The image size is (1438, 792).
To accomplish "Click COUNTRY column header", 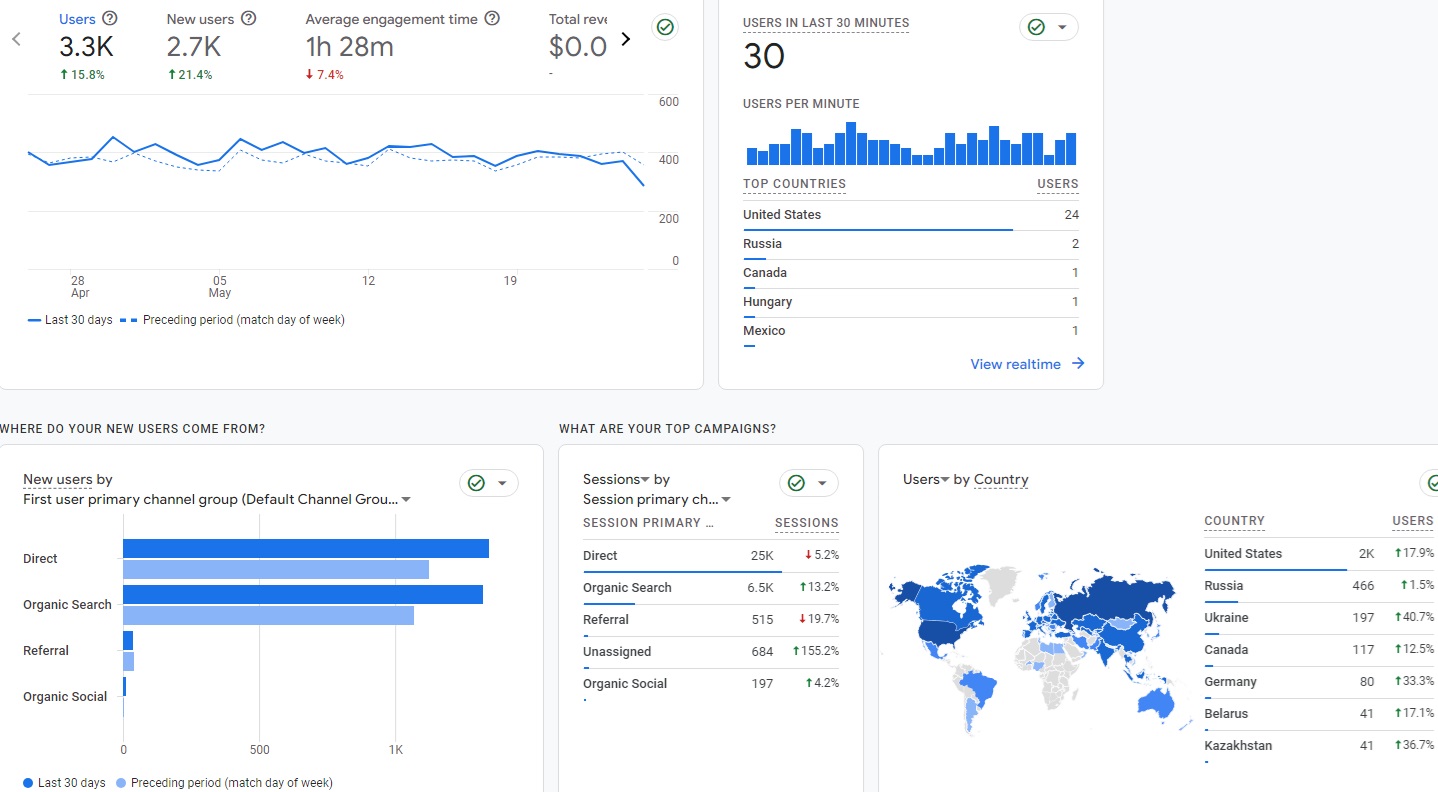I will pos(1234,520).
